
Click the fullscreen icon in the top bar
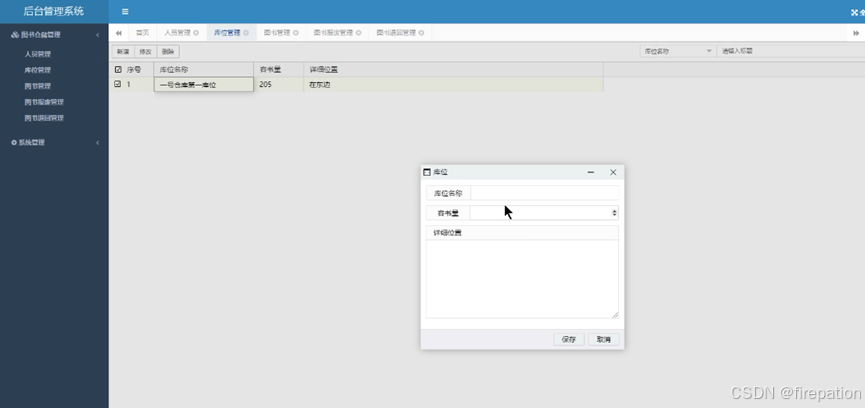coord(855,12)
